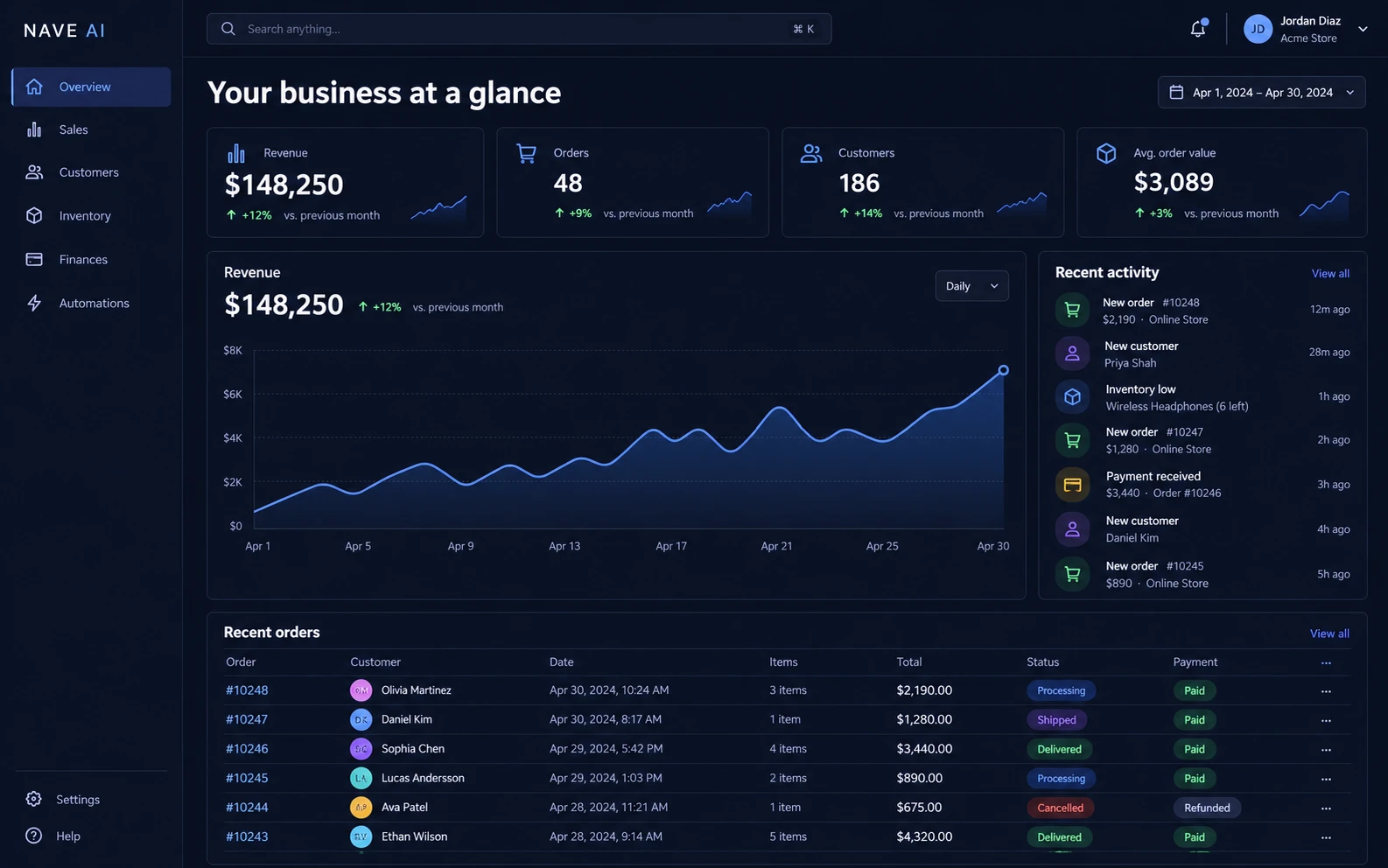1388x868 pixels.
Task: Click the Daniel Kim new customer activity icon
Action: [x=1072, y=528]
